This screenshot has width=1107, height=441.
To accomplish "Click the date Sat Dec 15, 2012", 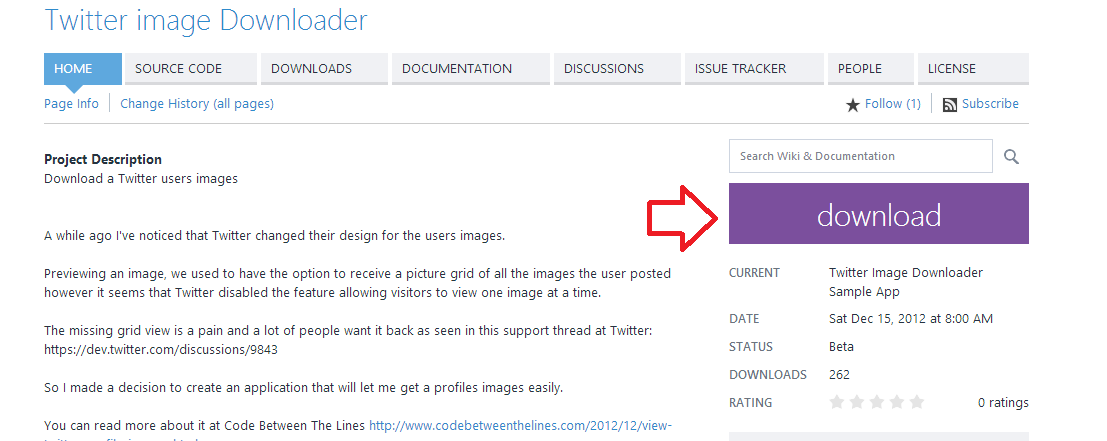I will point(911,319).
